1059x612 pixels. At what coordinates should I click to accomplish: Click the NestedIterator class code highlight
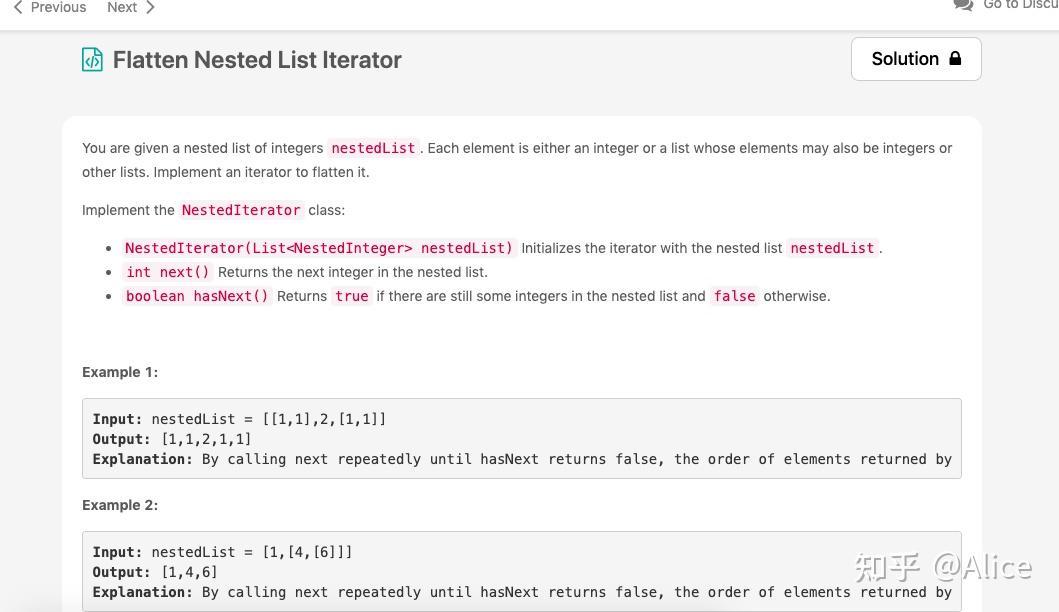tap(240, 210)
